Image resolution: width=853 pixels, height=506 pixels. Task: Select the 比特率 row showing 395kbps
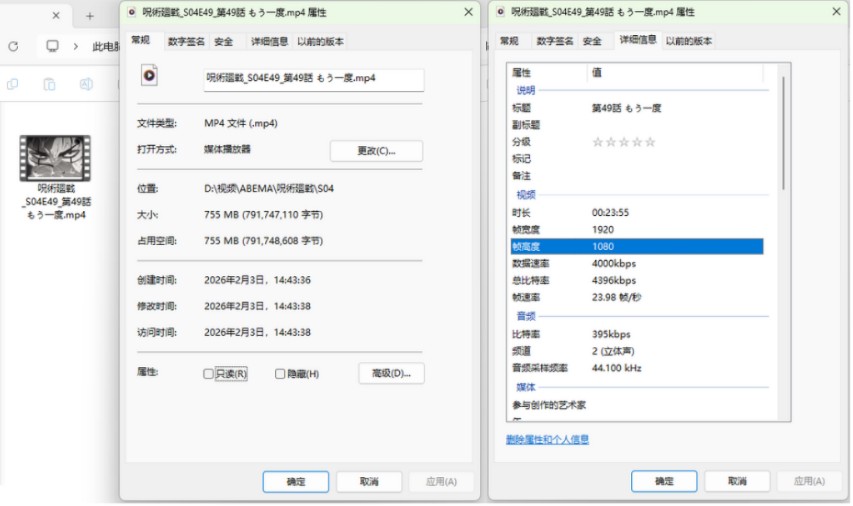[x=637, y=334]
